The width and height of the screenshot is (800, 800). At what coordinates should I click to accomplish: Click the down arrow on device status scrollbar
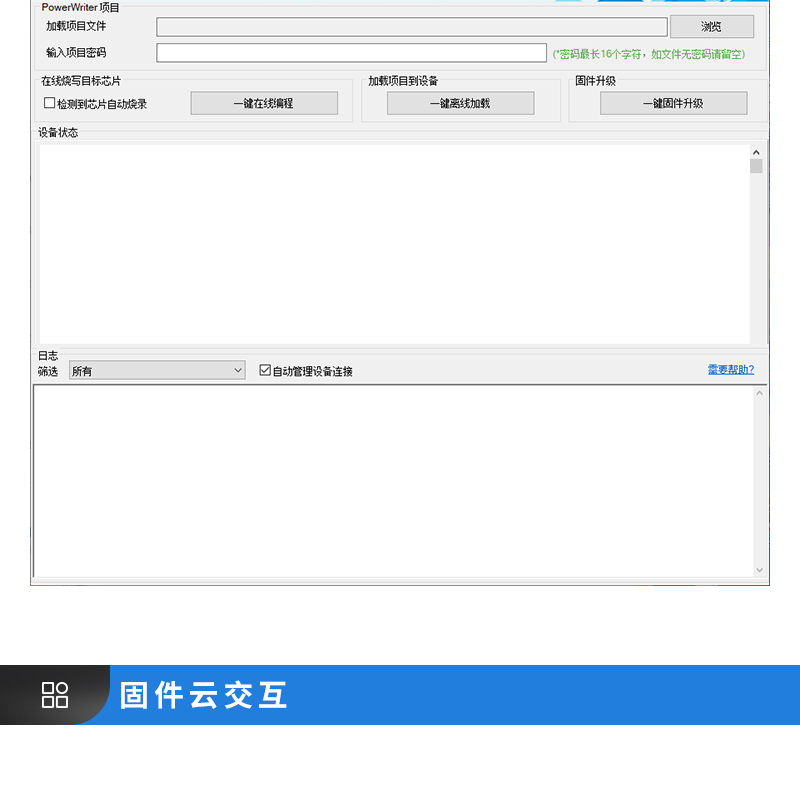pos(758,334)
